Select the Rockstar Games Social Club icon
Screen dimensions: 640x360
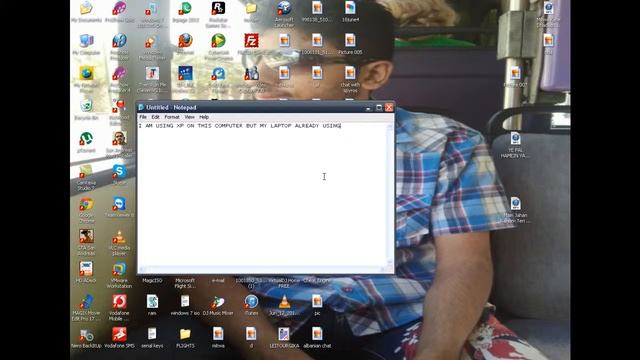[218, 14]
